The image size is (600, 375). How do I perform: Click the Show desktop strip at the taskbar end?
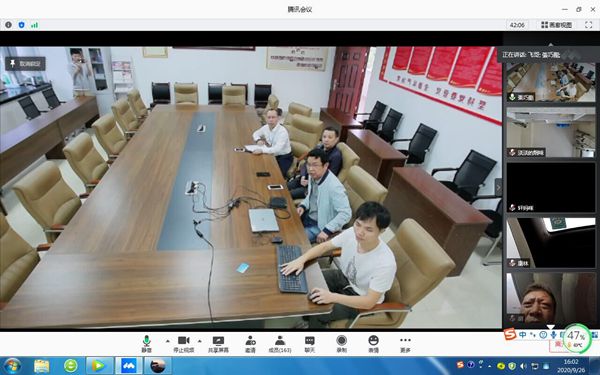(x=594, y=365)
